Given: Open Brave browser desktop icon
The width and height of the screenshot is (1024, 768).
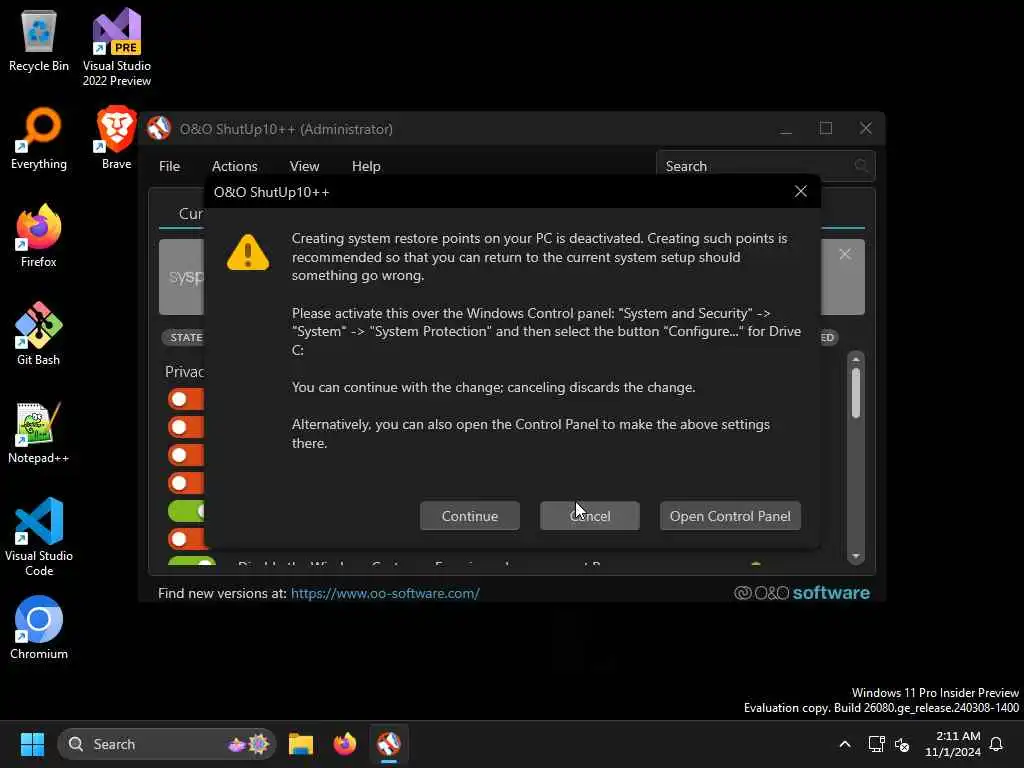Looking at the screenshot, I should click(116, 138).
